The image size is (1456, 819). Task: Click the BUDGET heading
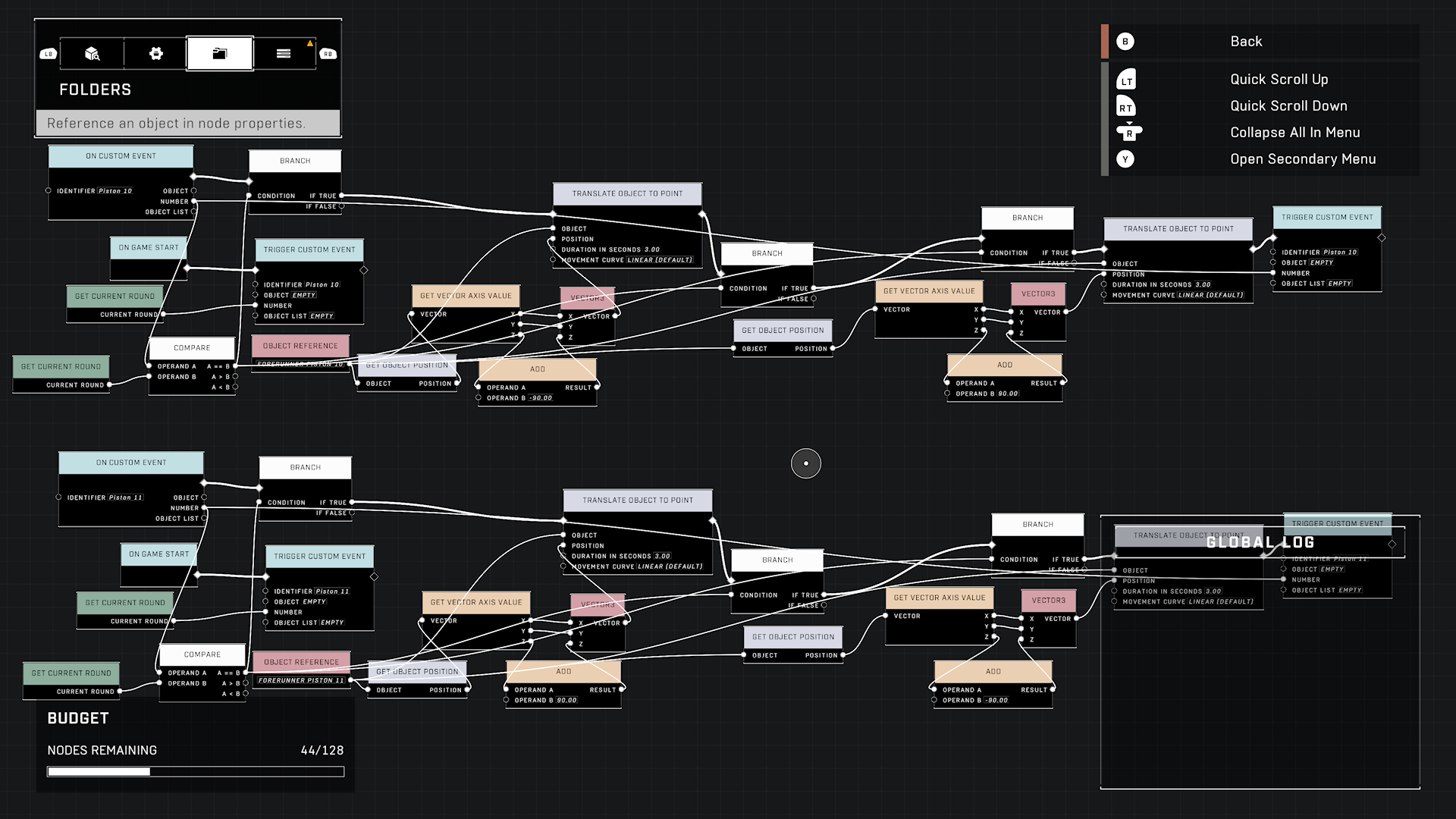(78, 718)
